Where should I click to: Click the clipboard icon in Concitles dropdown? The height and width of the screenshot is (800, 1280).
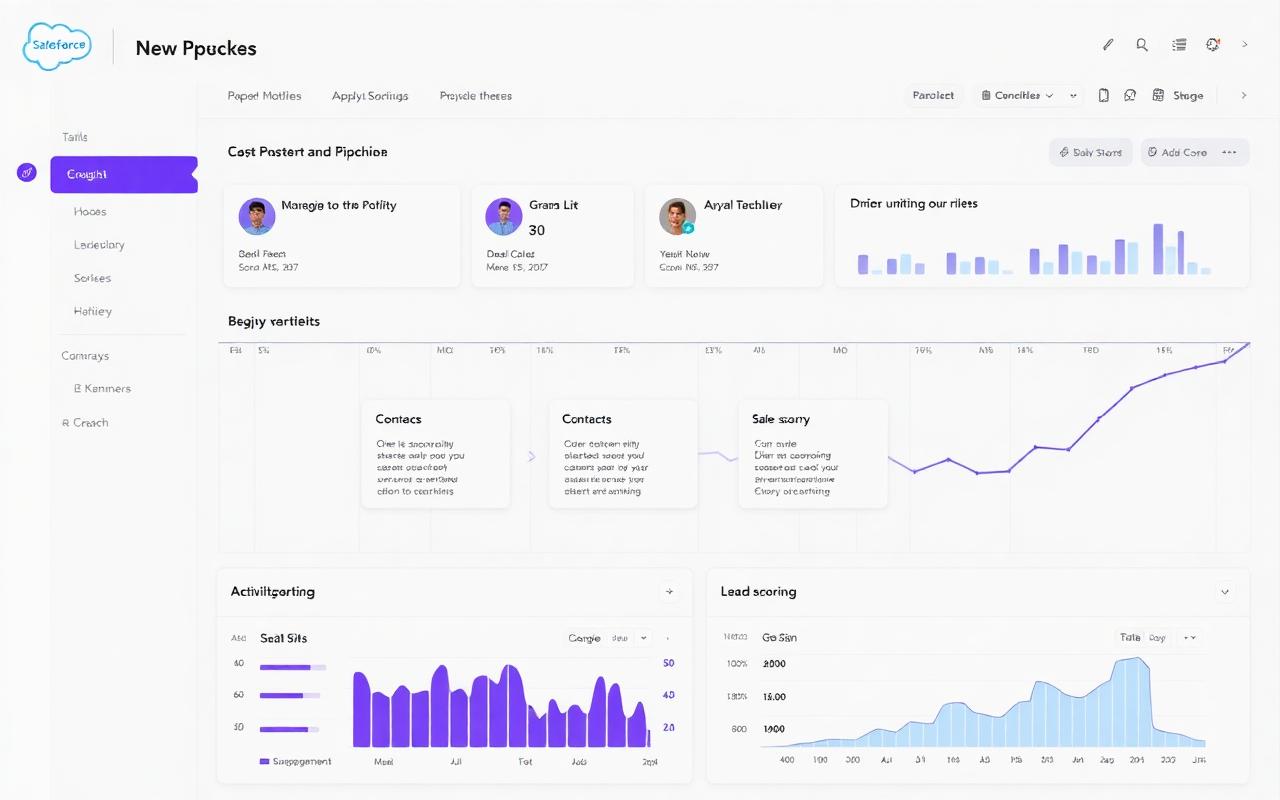click(x=986, y=96)
